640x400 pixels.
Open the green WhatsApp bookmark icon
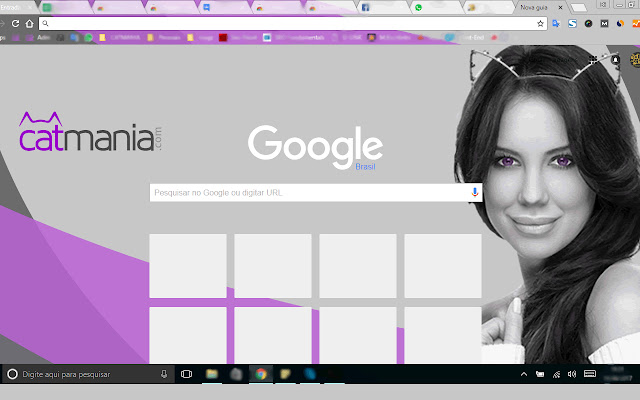click(88, 38)
